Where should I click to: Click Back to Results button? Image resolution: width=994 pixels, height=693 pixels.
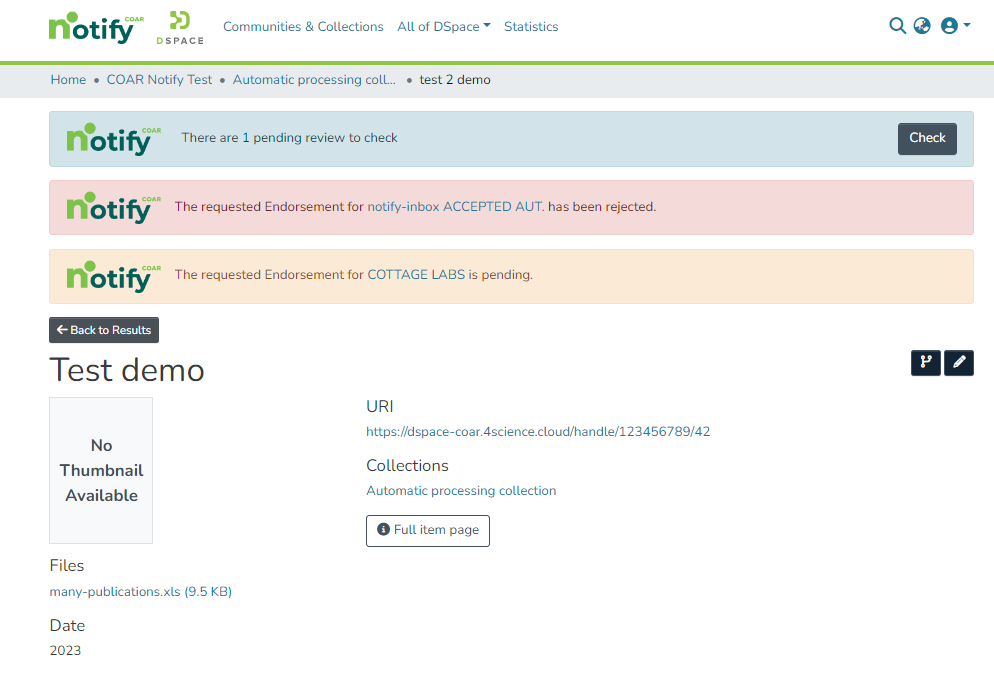coord(104,330)
